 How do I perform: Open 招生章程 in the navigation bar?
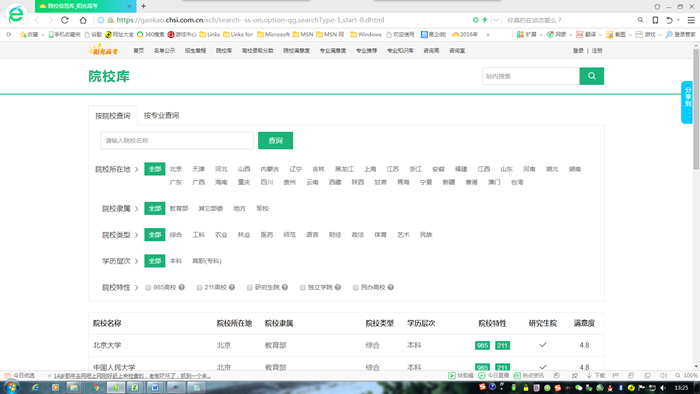pyautogui.click(x=196, y=51)
